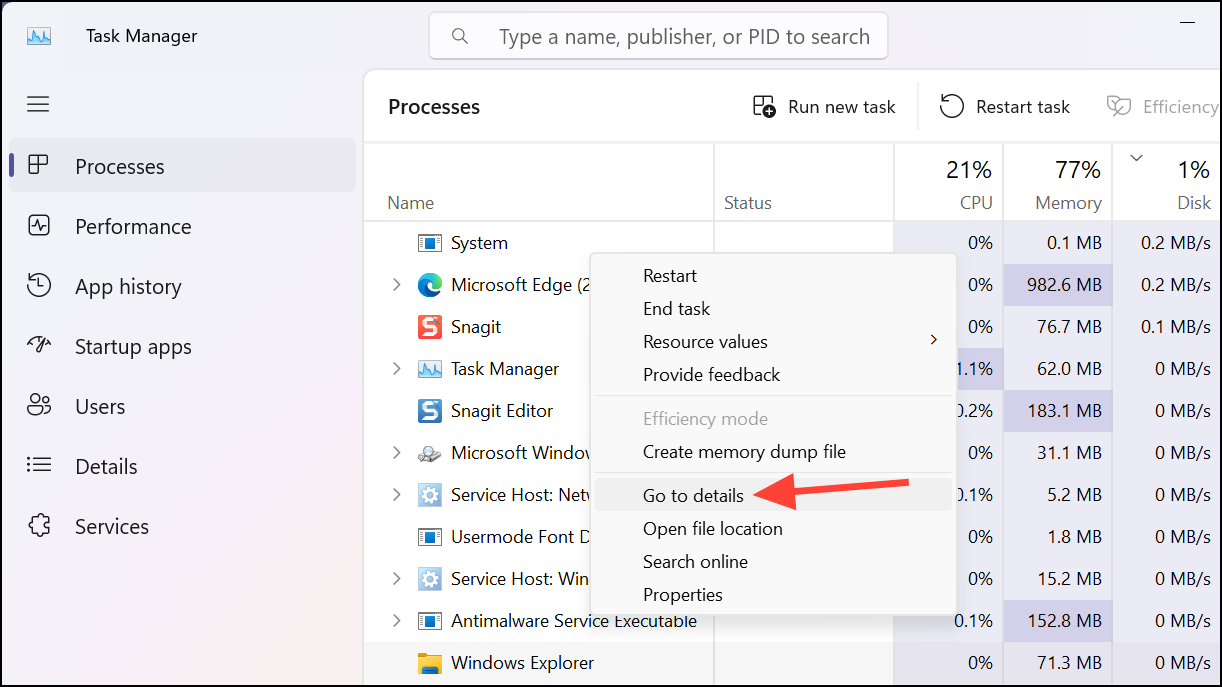Click the Snagit process icon
Viewport: 1222px width, 687px height.
[x=429, y=327]
